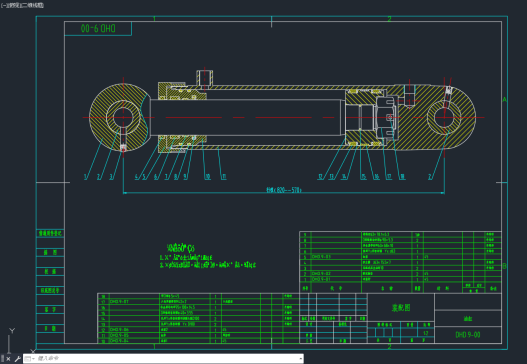
Task: Select part balloon number 9
Action: [185, 176]
